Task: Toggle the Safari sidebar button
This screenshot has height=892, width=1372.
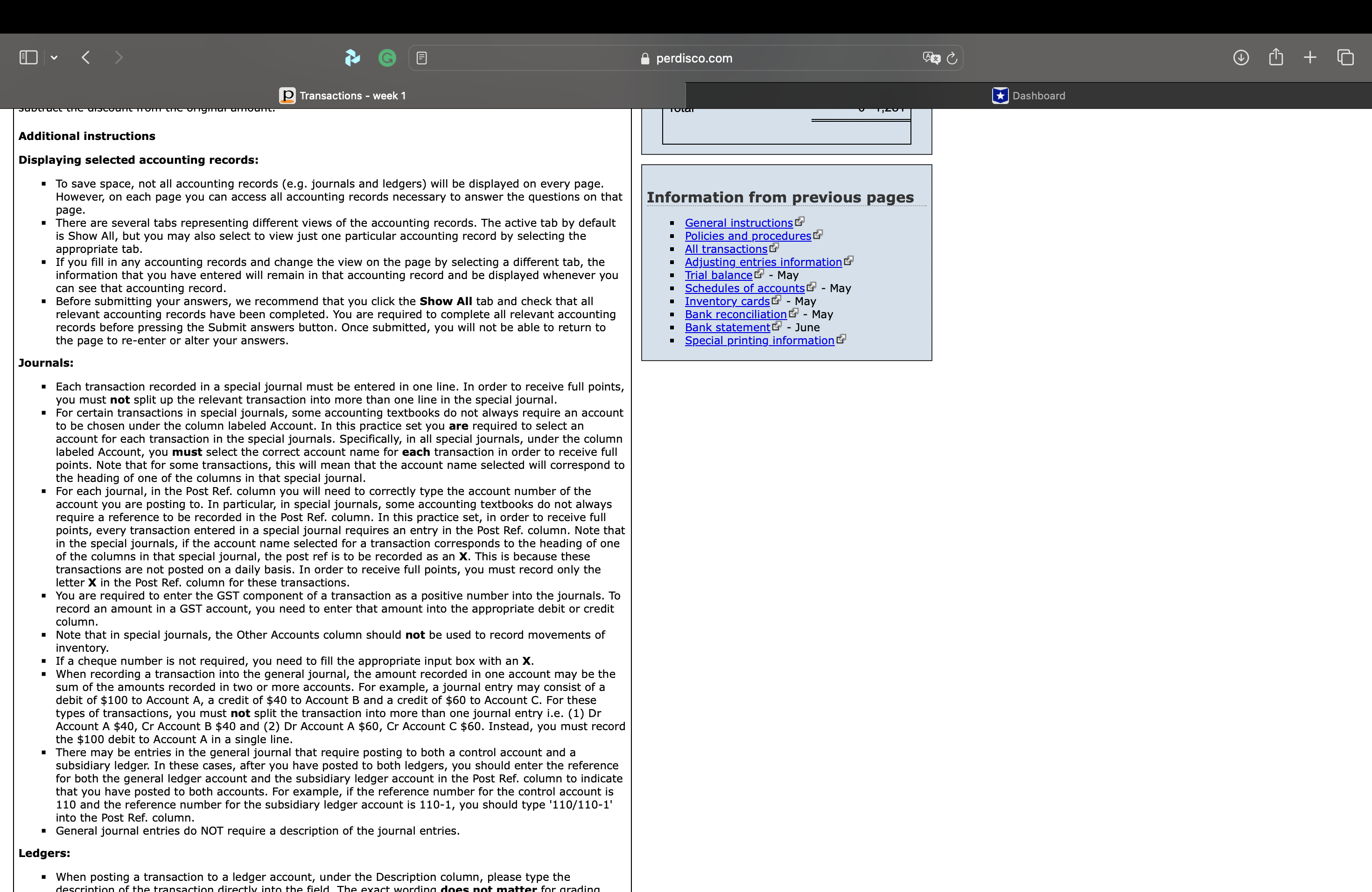Action: pyautogui.click(x=28, y=58)
